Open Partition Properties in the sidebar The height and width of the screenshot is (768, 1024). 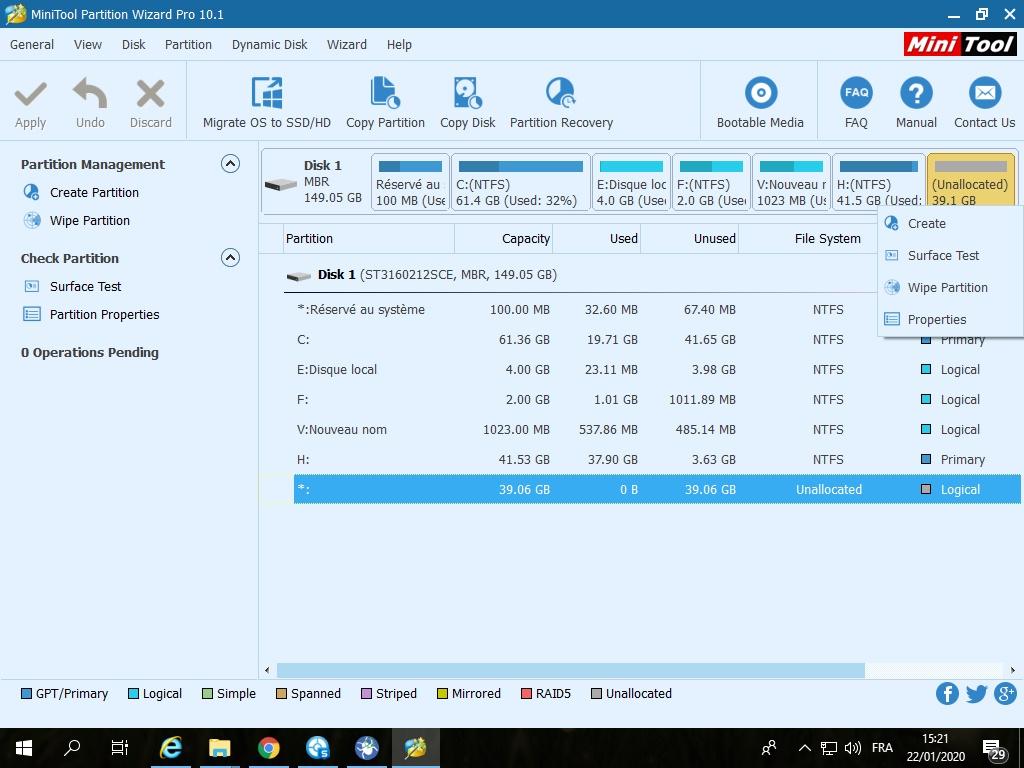click(x=104, y=315)
